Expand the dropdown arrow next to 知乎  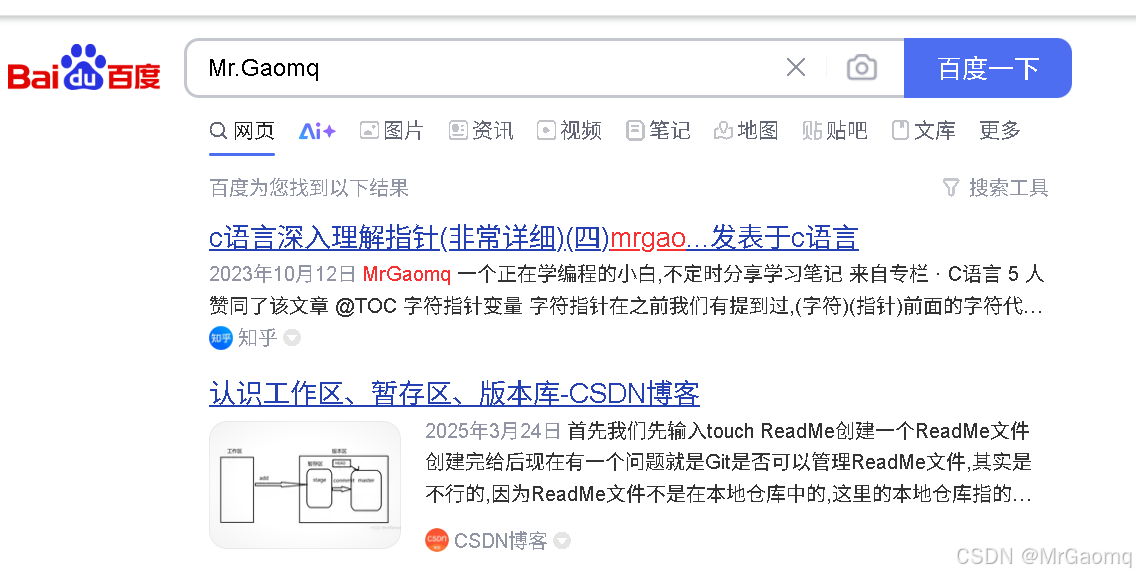pos(291,338)
